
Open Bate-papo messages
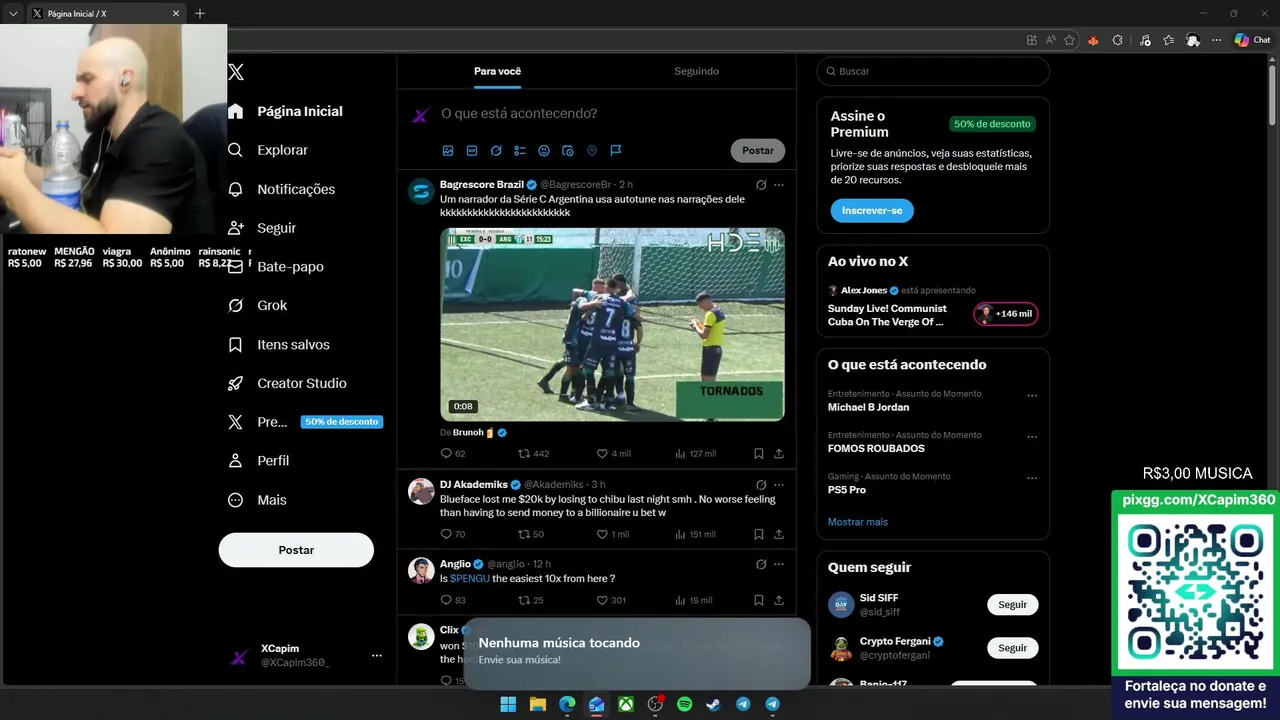[276, 267]
